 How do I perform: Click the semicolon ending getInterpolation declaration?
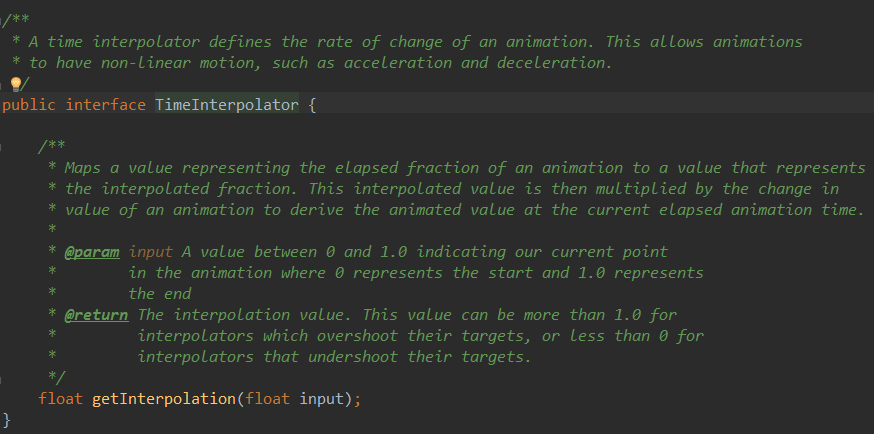click(356, 399)
